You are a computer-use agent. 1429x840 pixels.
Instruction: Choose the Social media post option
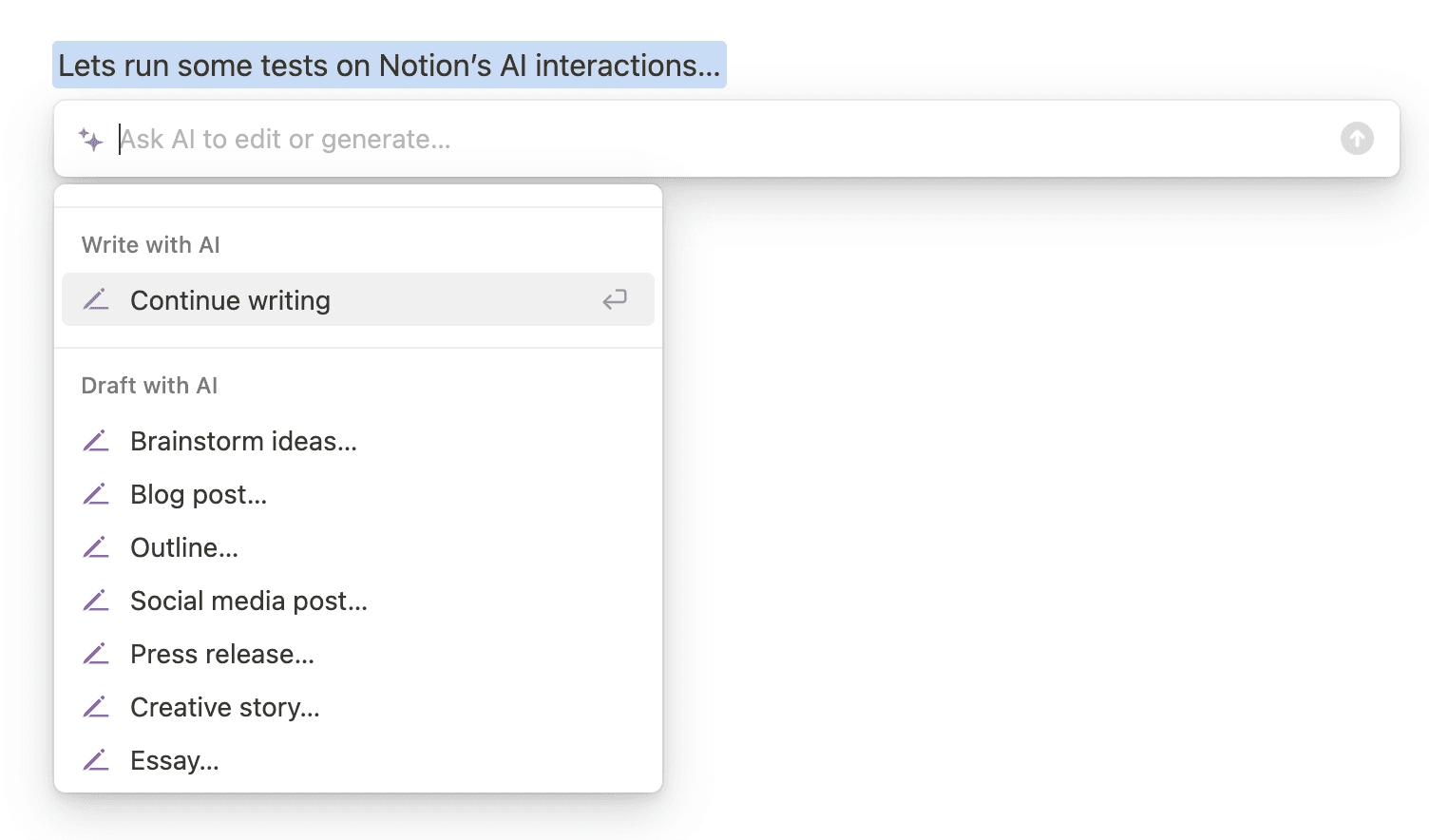[358, 601]
